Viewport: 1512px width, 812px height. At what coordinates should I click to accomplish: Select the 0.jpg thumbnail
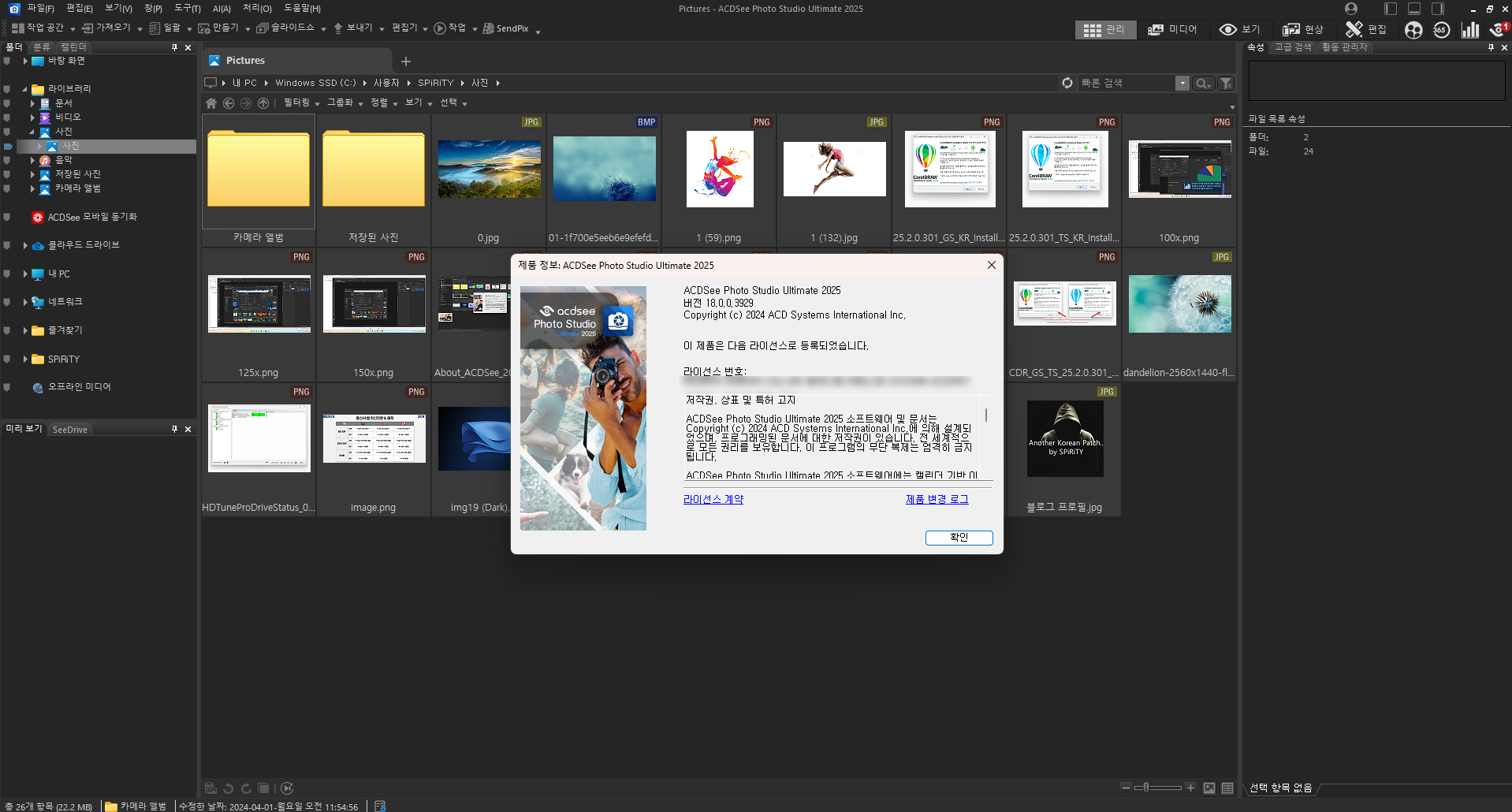pos(489,181)
